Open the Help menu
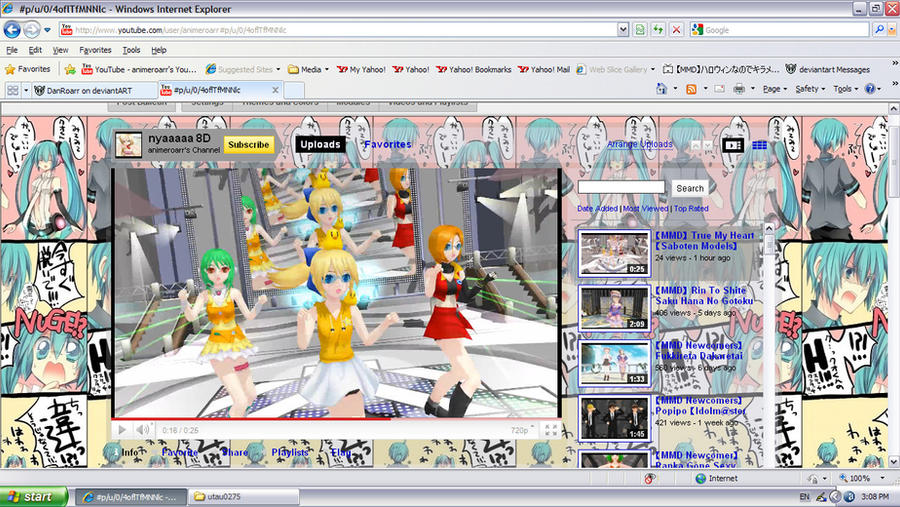 [159, 51]
